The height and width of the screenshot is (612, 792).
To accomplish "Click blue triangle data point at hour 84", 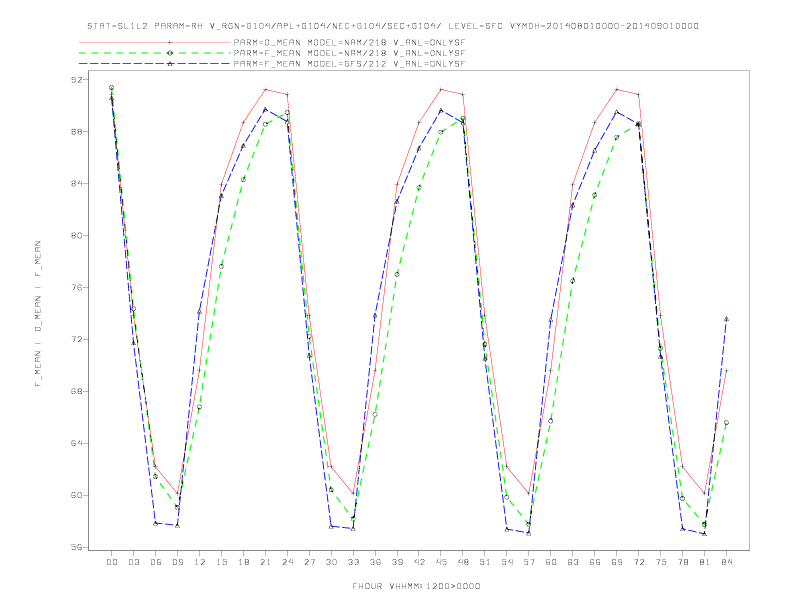I will click(726, 319).
